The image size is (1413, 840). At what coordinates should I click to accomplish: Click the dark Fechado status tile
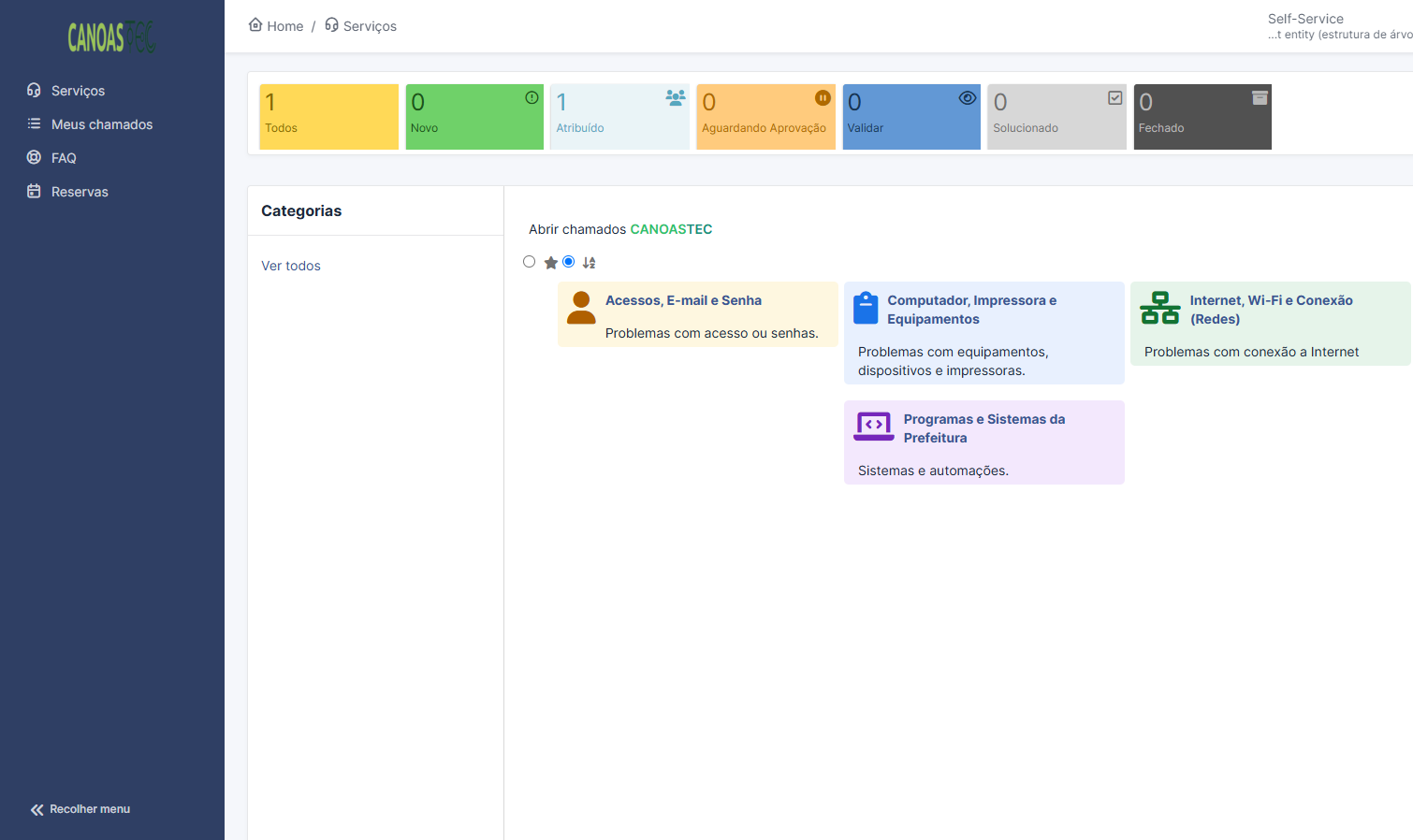[x=1202, y=117]
